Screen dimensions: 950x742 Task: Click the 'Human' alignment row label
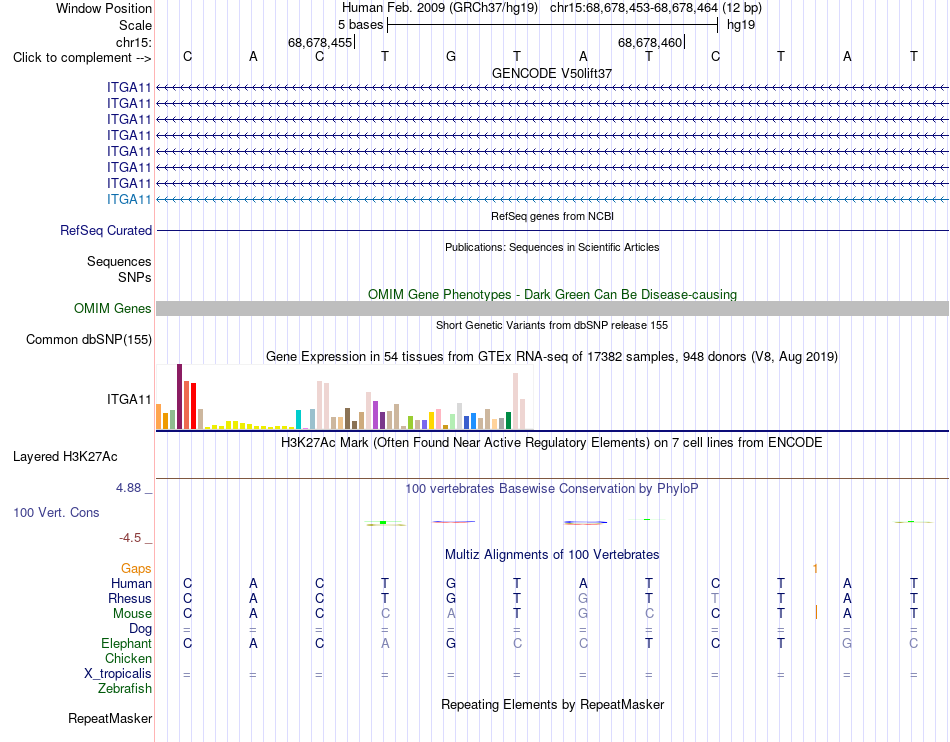(131, 584)
